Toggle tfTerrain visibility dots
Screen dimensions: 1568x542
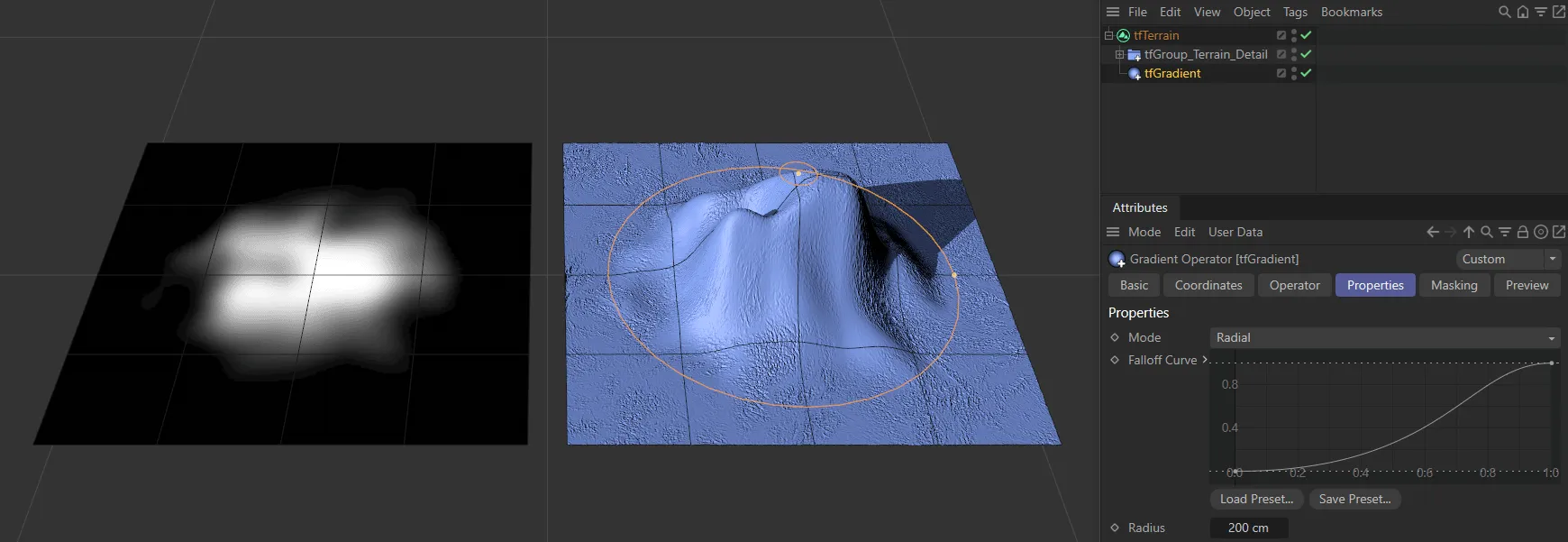pos(1294,35)
